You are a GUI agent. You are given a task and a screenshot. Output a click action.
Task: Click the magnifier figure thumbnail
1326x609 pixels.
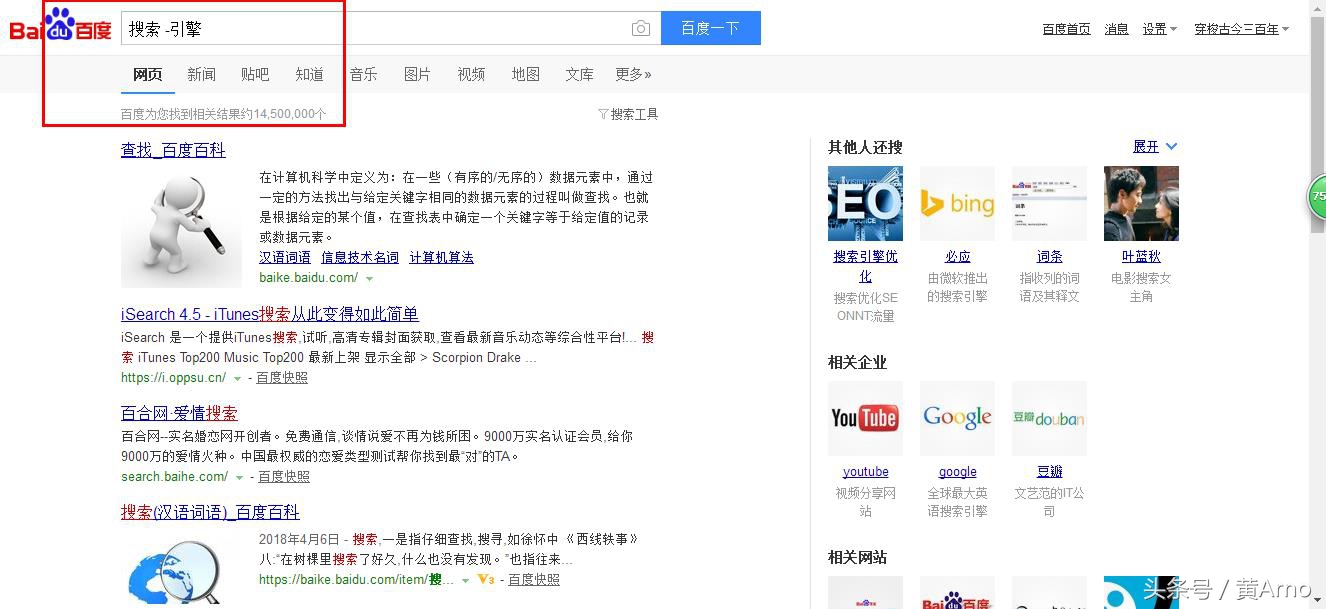pos(181,228)
